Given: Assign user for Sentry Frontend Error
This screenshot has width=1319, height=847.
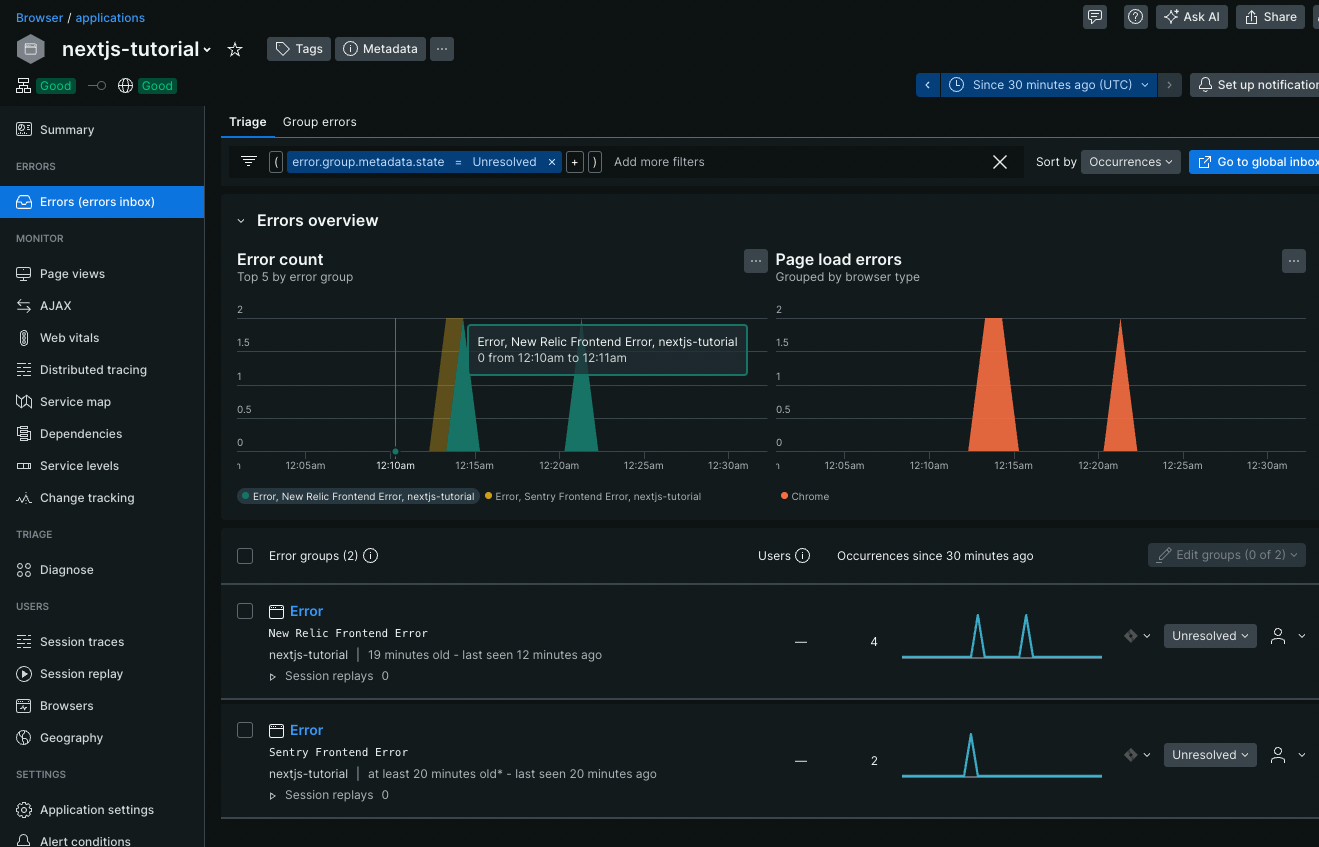Looking at the screenshot, I should point(1287,755).
